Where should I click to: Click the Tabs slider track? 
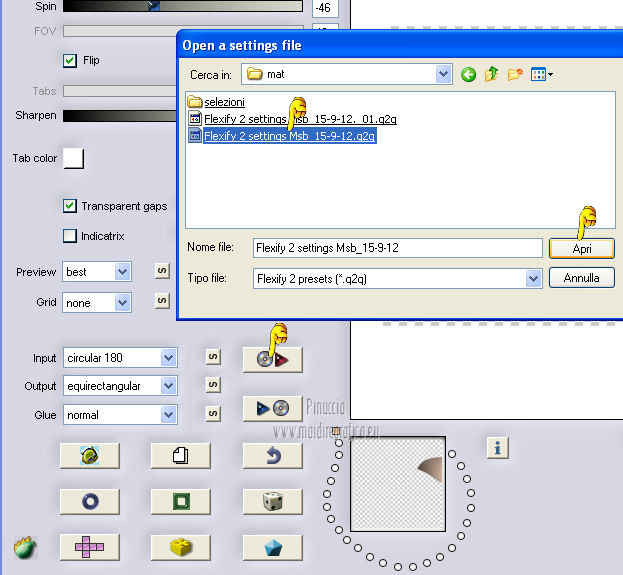click(x=119, y=91)
